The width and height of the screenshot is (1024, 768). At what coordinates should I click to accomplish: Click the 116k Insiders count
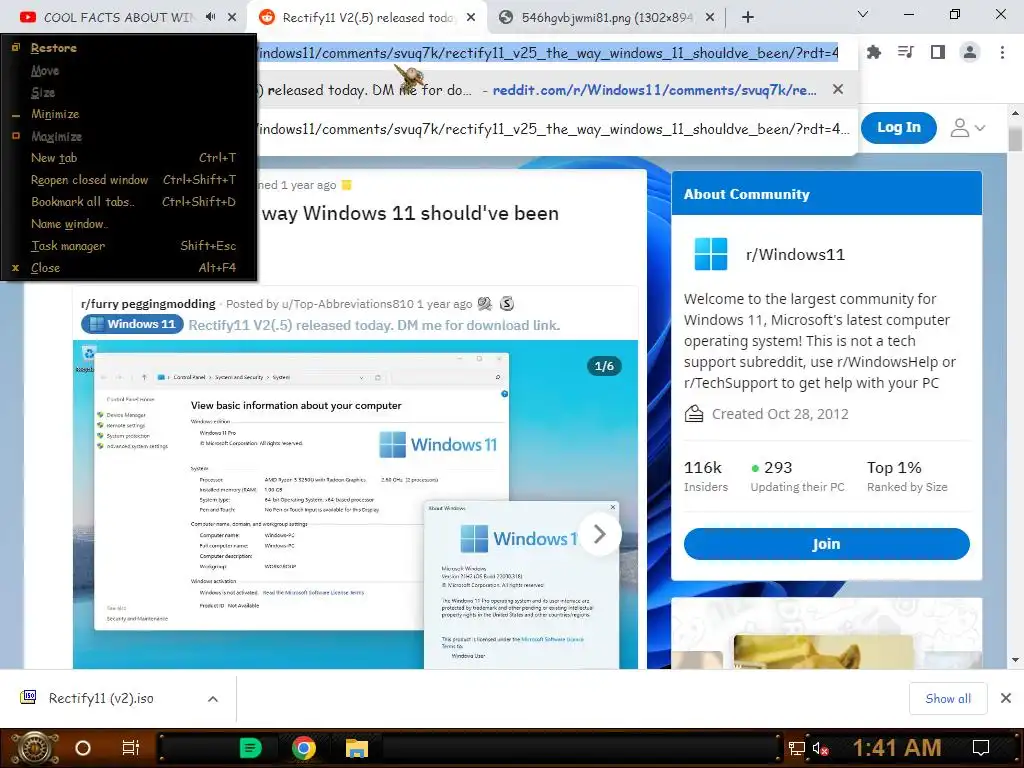click(x=705, y=476)
